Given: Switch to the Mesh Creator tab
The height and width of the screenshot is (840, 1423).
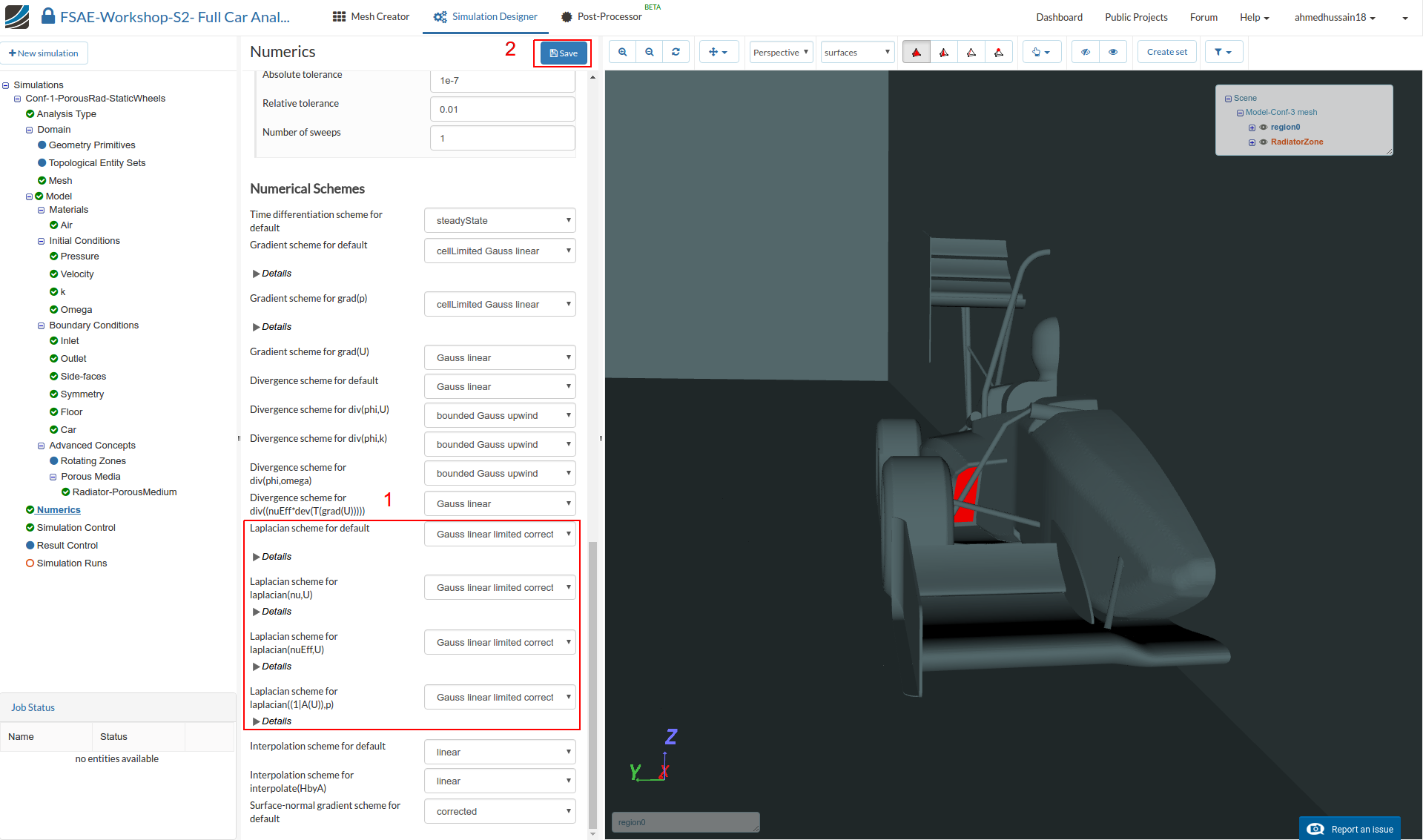Looking at the screenshot, I should coord(370,16).
